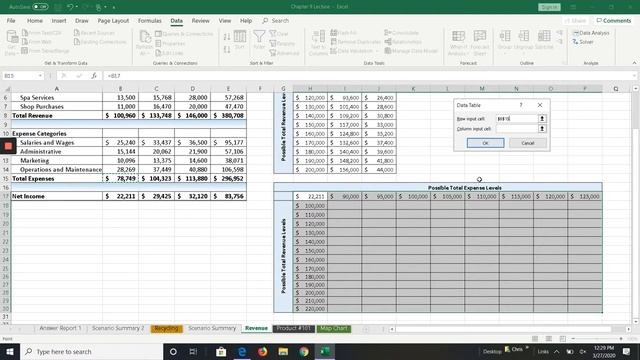This screenshot has height=360, width=640.
Task: Click From Table/Range icon
Action: (x=25, y=51)
